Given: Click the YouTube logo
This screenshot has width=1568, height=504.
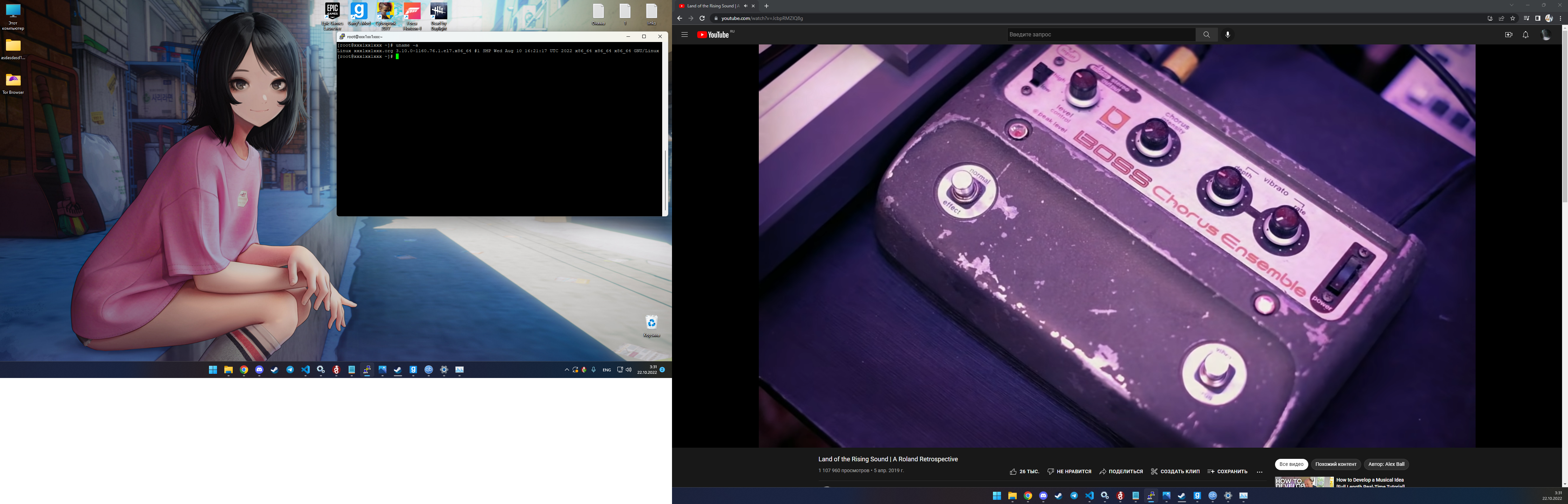Looking at the screenshot, I should click(x=713, y=35).
